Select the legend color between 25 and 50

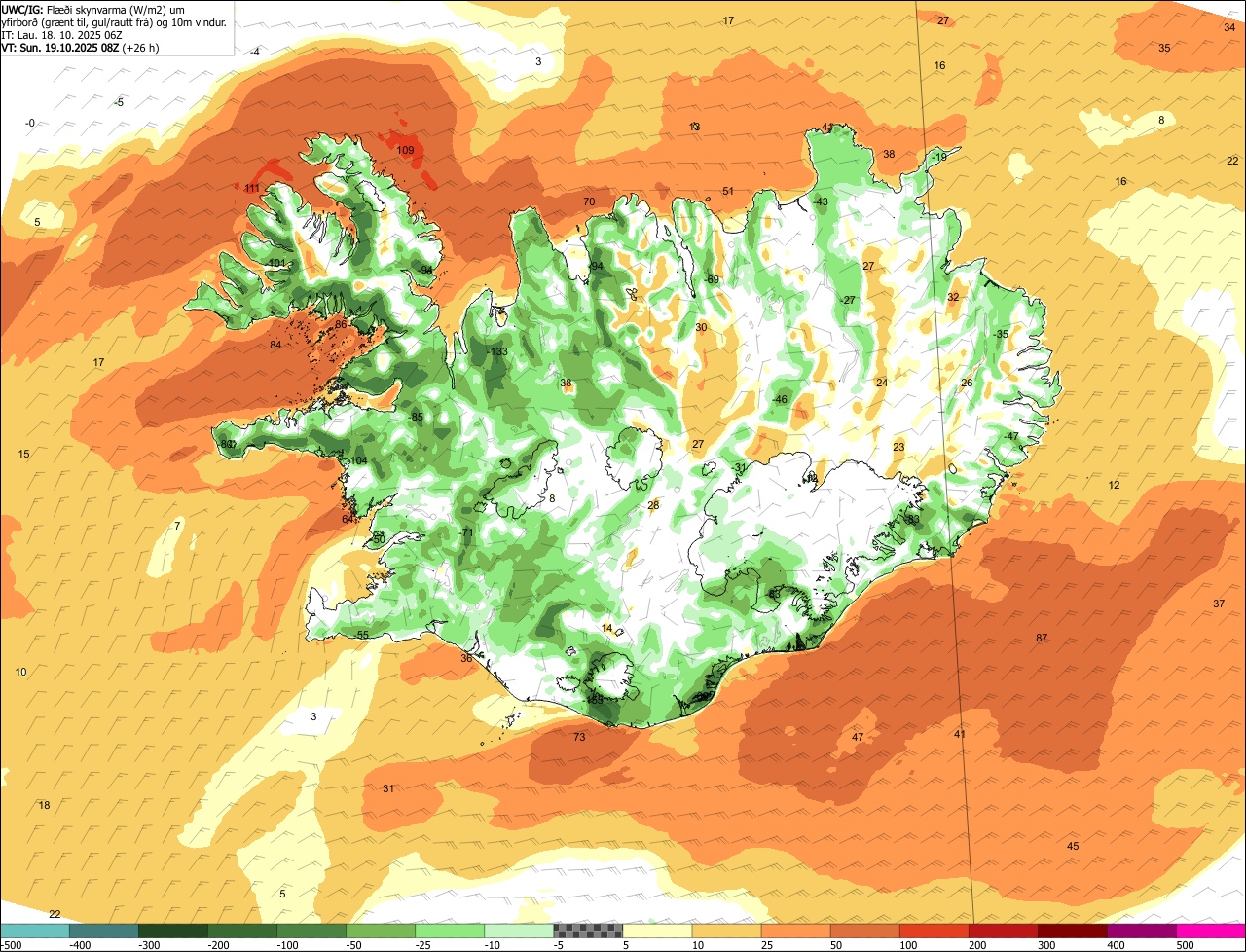(x=796, y=931)
